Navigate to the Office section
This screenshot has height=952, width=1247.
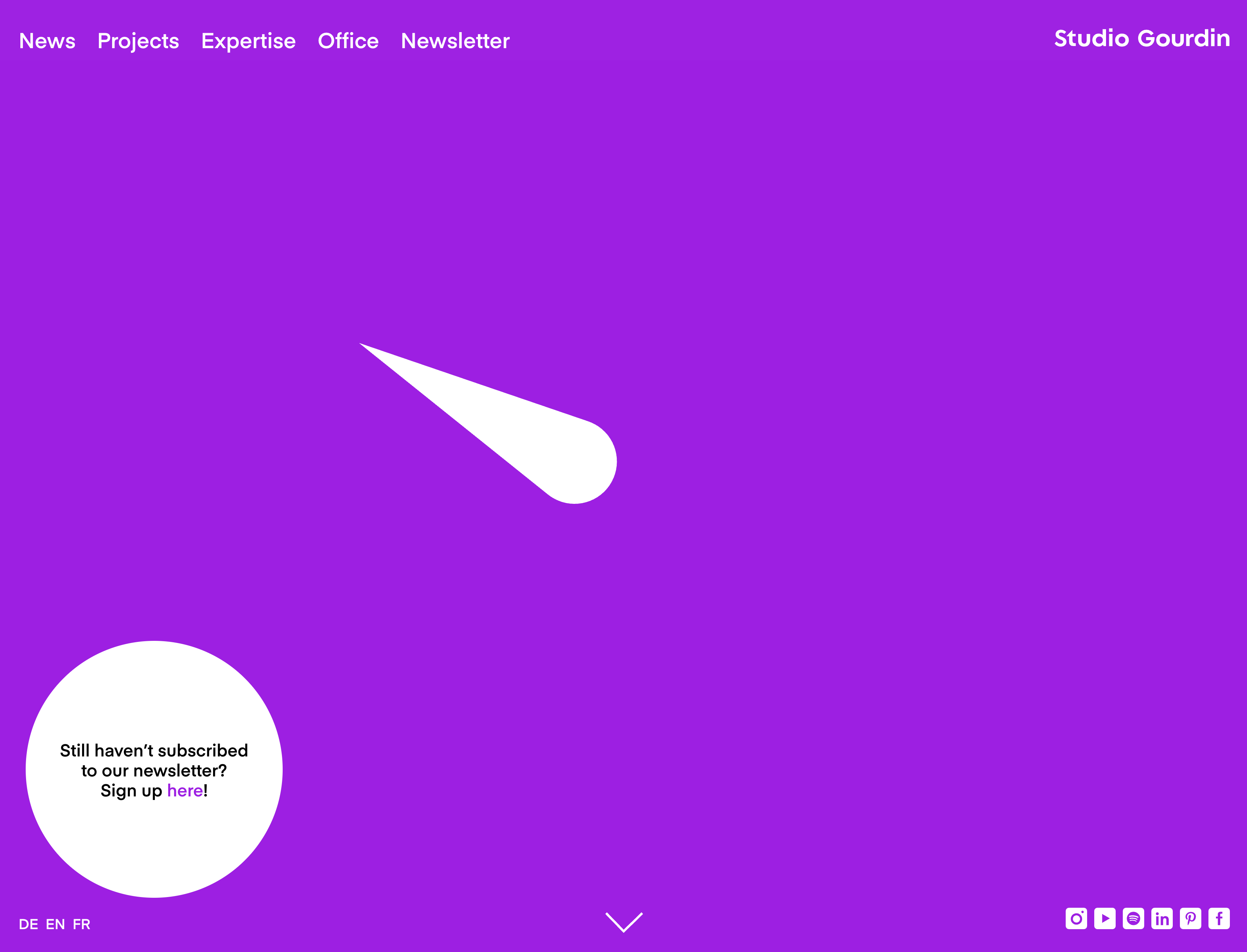[348, 41]
